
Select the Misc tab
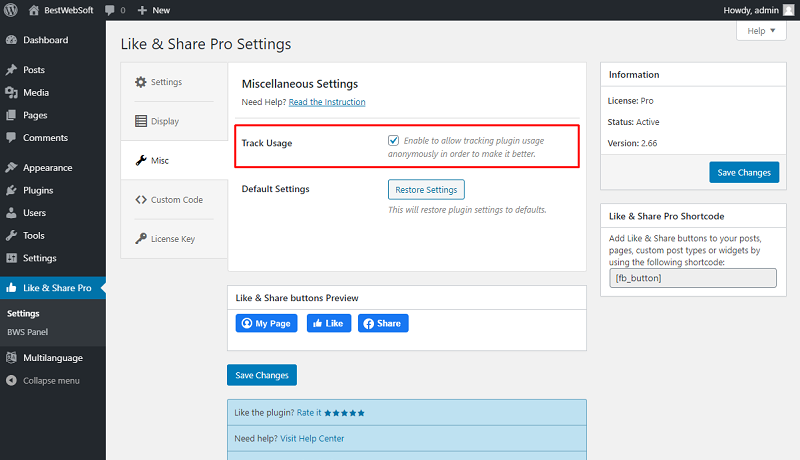[174, 160]
